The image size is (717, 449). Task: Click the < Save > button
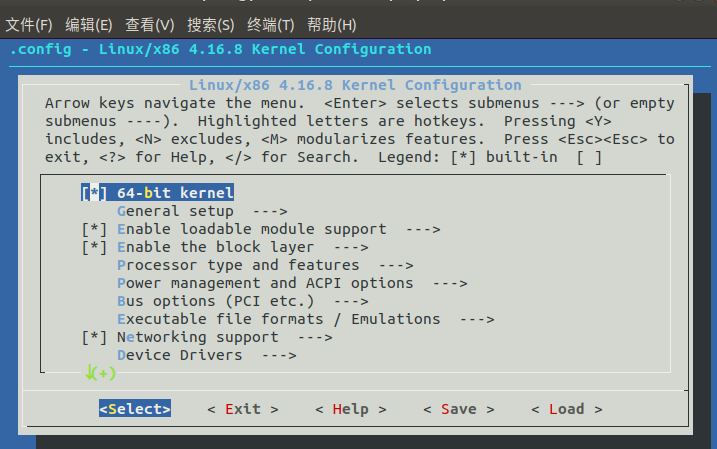459,409
